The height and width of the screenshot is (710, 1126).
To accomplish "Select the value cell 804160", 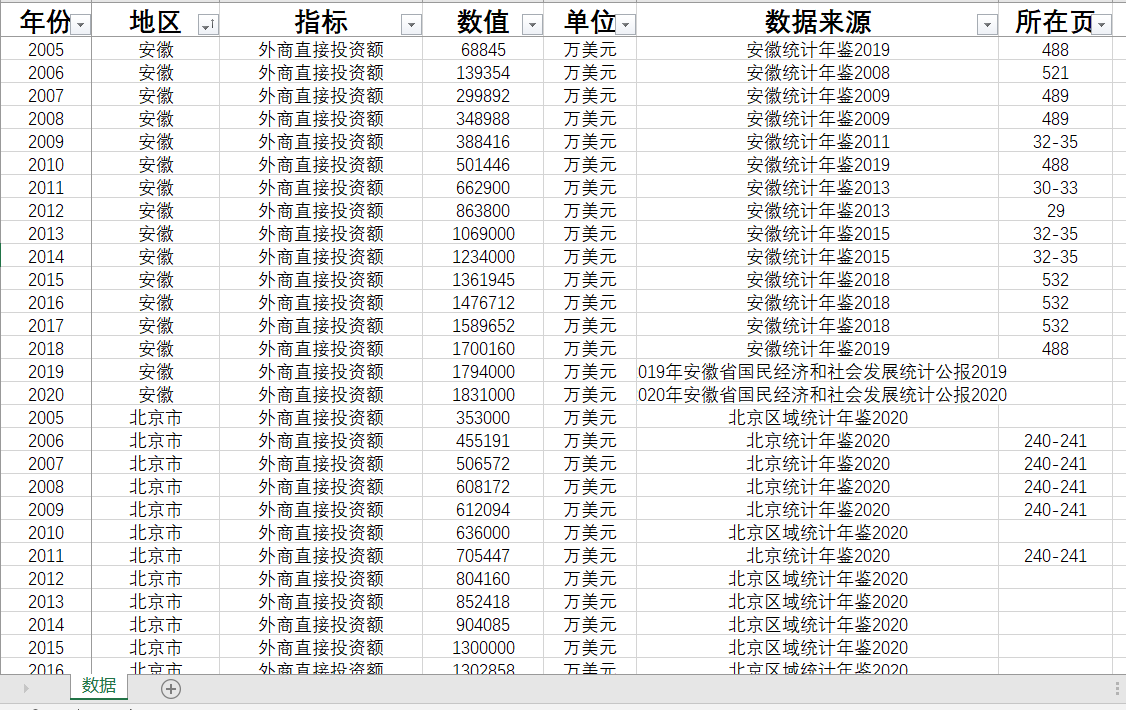I will click(483, 579).
